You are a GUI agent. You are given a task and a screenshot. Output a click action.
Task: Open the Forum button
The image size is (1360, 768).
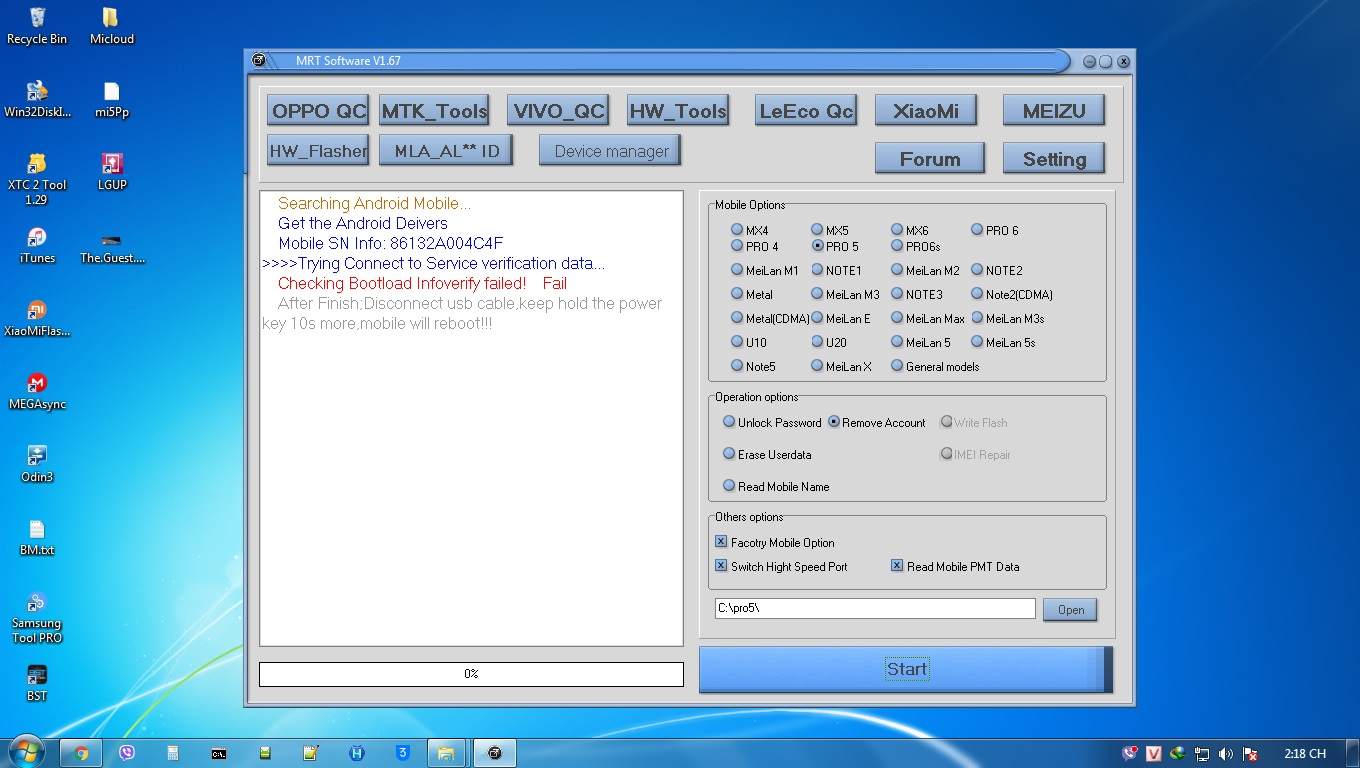930,158
